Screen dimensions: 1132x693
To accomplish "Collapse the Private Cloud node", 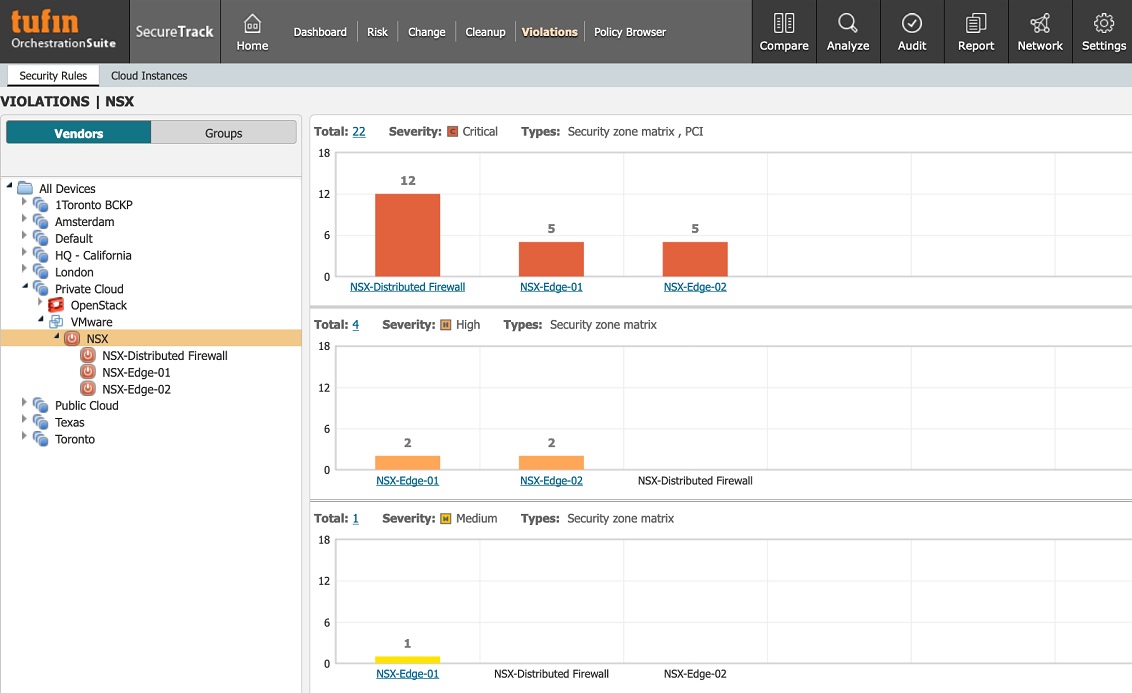I will point(25,288).
